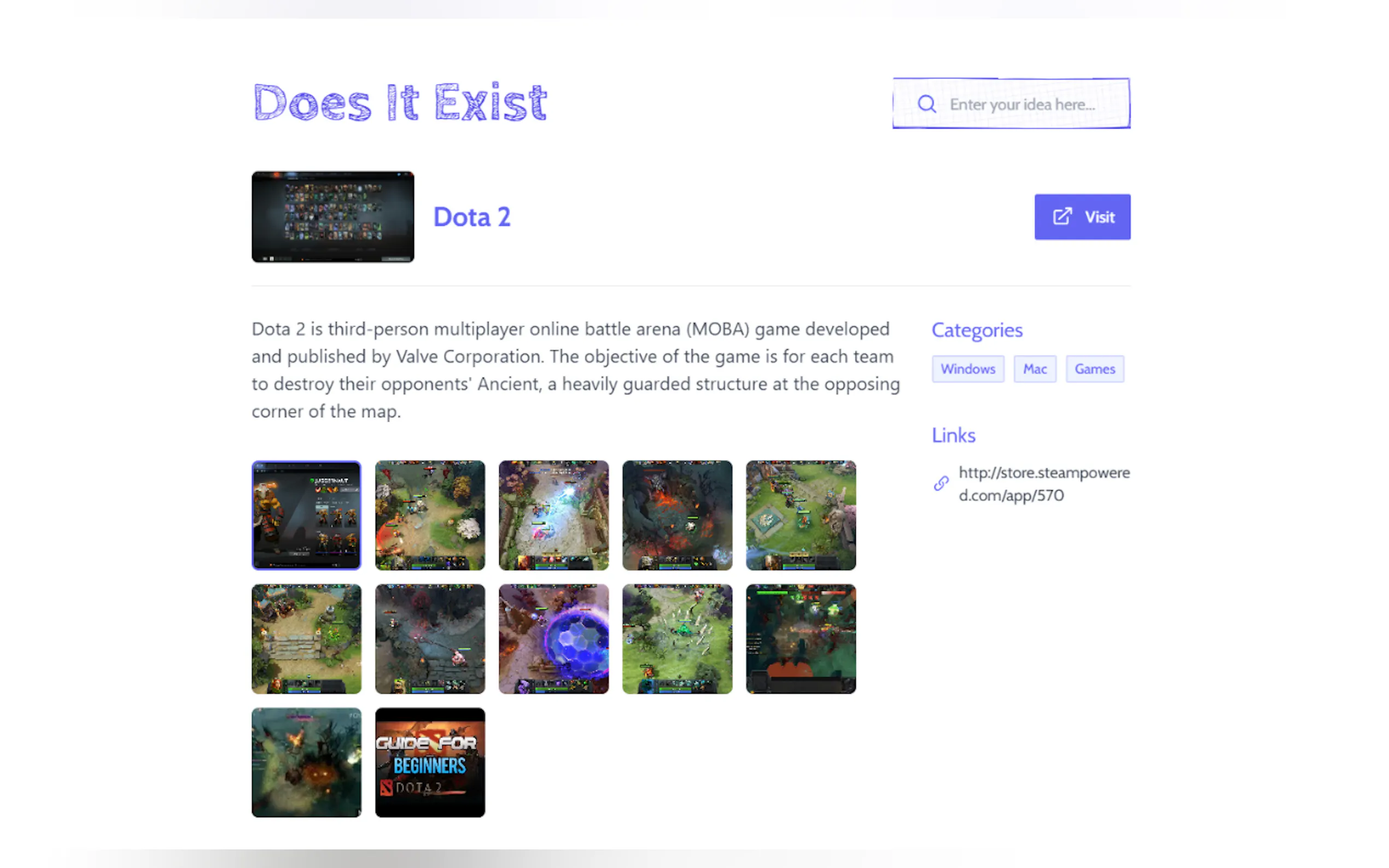The height and width of the screenshot is (868, 1389).
Task: Click the magnifying glass search icon
Action: tap(926, 104)
